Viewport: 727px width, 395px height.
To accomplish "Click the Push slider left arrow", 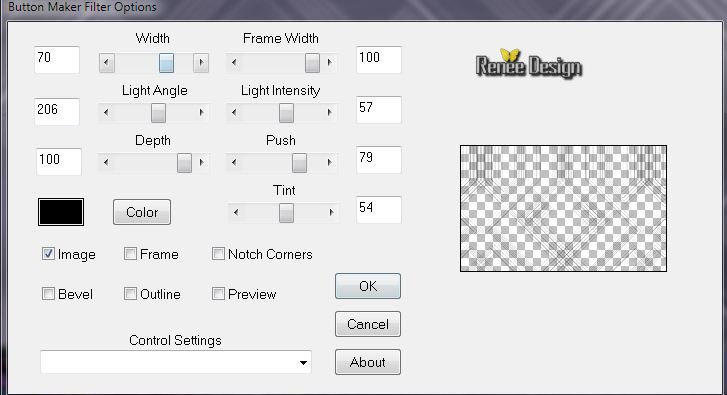I will click(234, 162).
